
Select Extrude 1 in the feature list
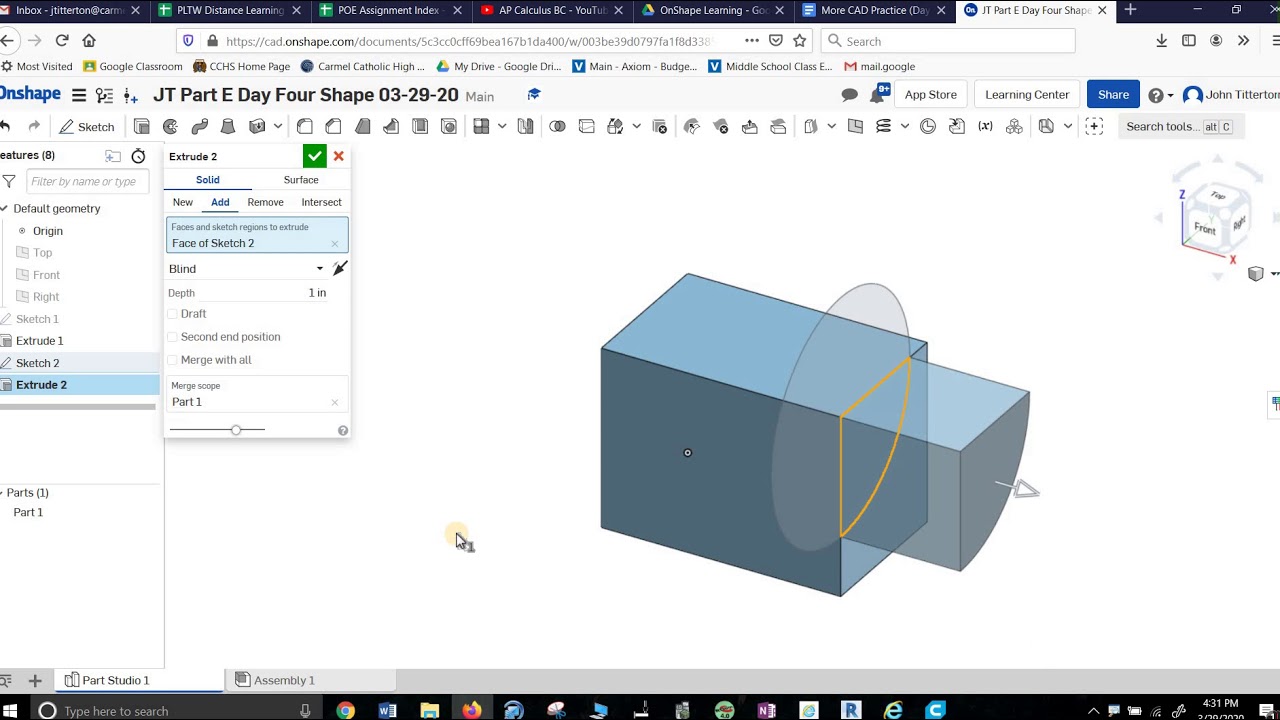41,341
